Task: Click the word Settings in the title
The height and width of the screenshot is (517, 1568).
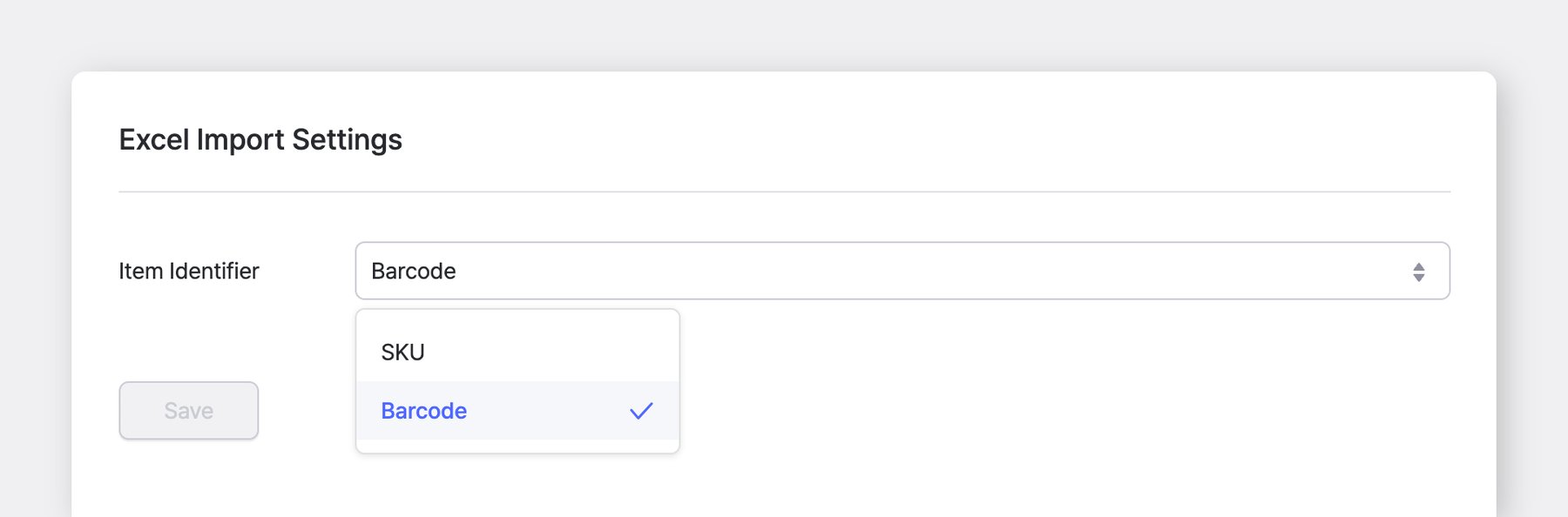Action: tap(347, 140)
